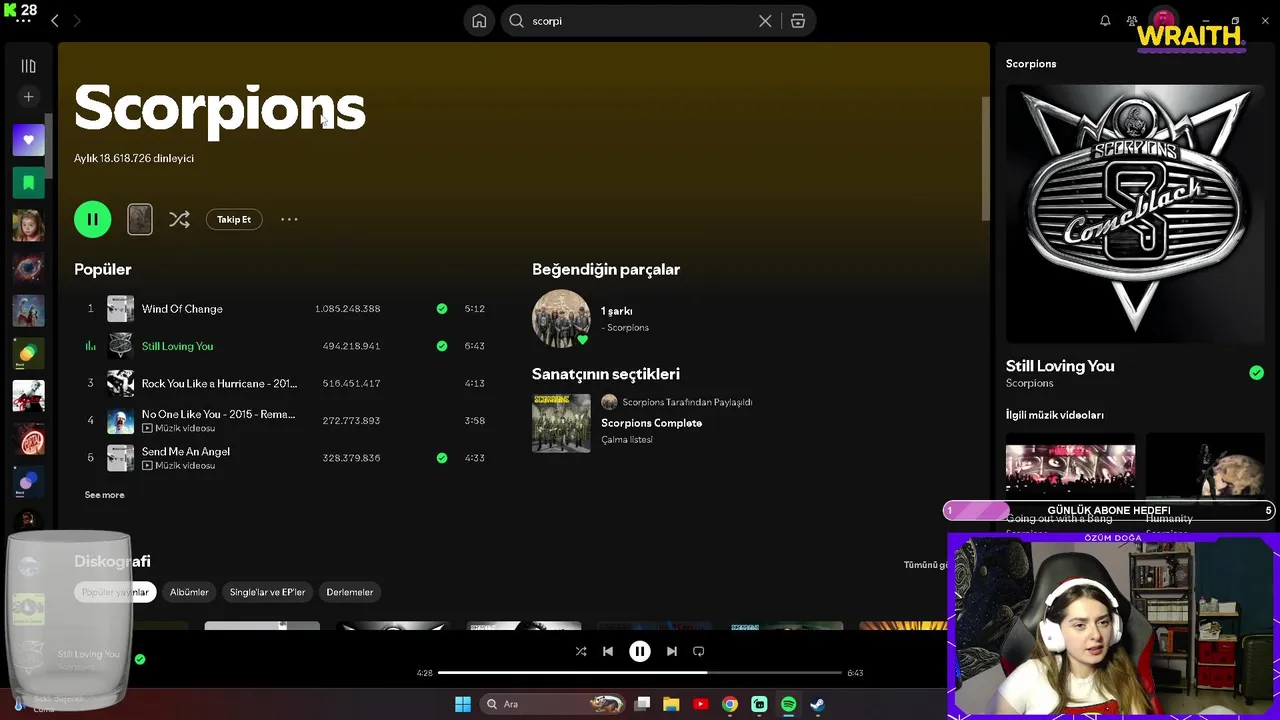Open the Windows Start menu
Viewport: 1280px width, 720px height.
463,704
